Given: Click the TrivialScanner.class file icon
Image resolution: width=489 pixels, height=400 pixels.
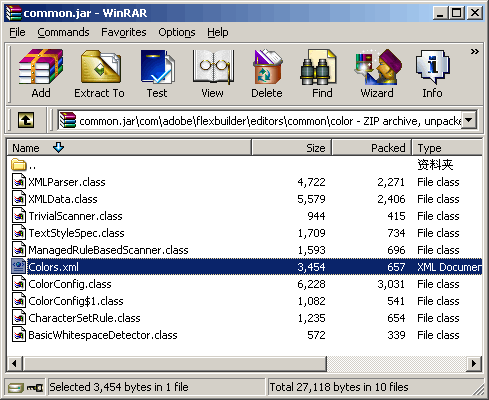Looking at the screenshot, I should tap(19, 216).
